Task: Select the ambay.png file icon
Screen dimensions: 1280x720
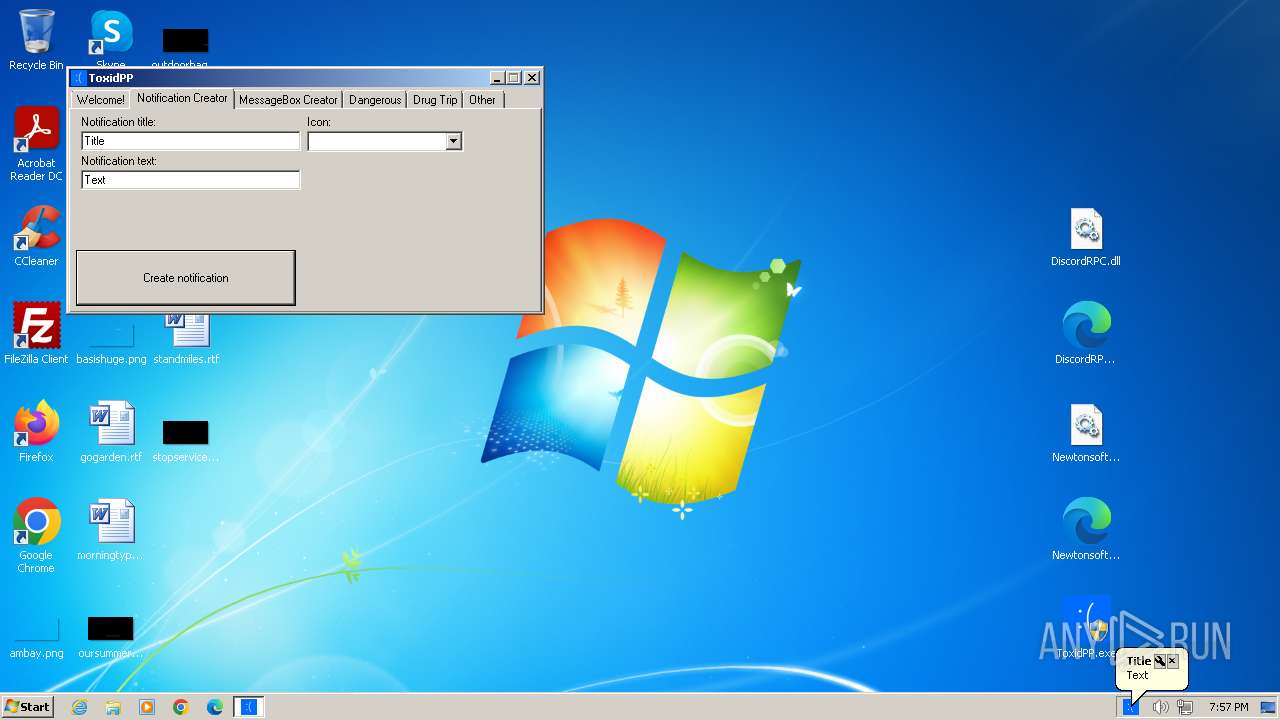Action: coord(36,637)
